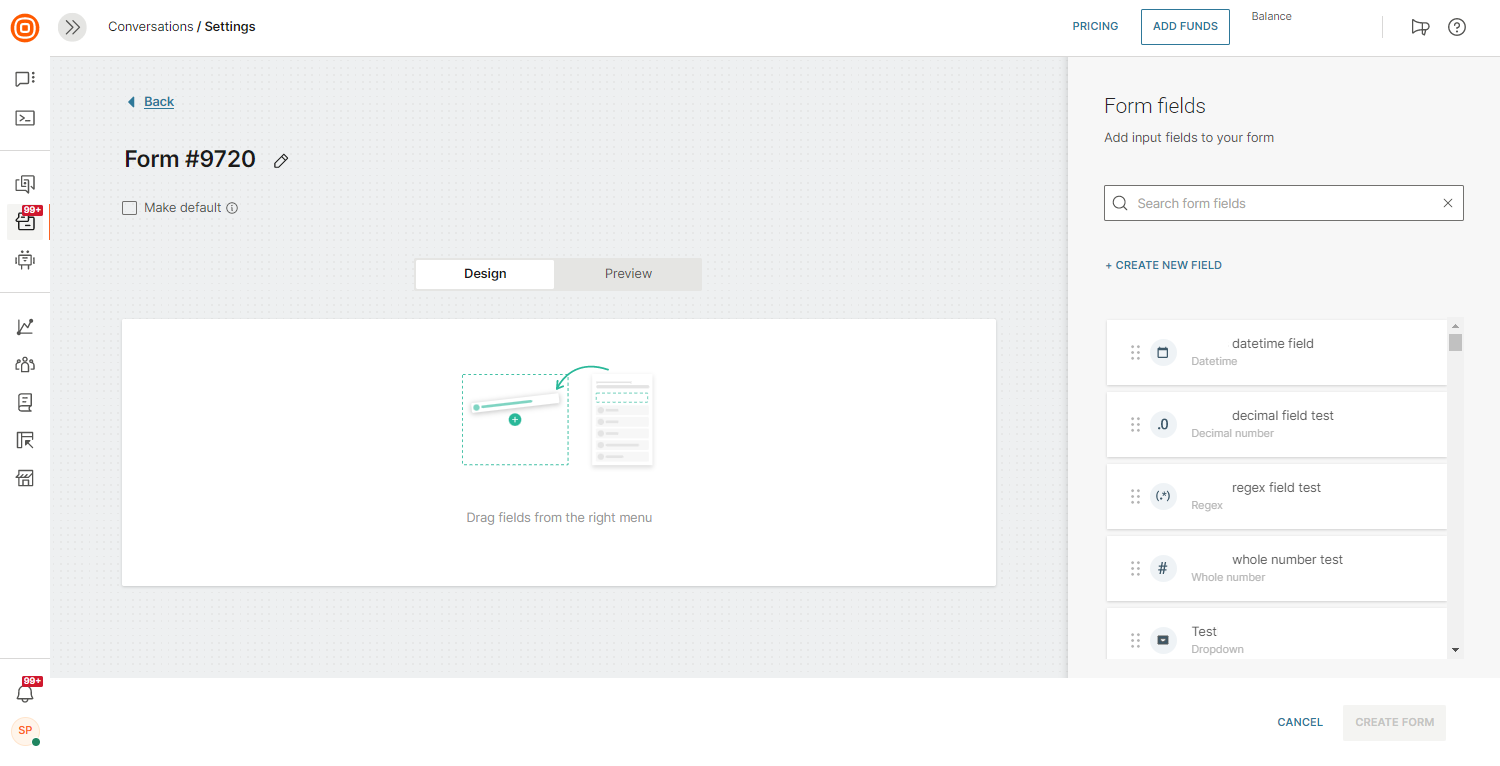Open the help question mark icon
1500x766 pixels.
pos(1457,27)
